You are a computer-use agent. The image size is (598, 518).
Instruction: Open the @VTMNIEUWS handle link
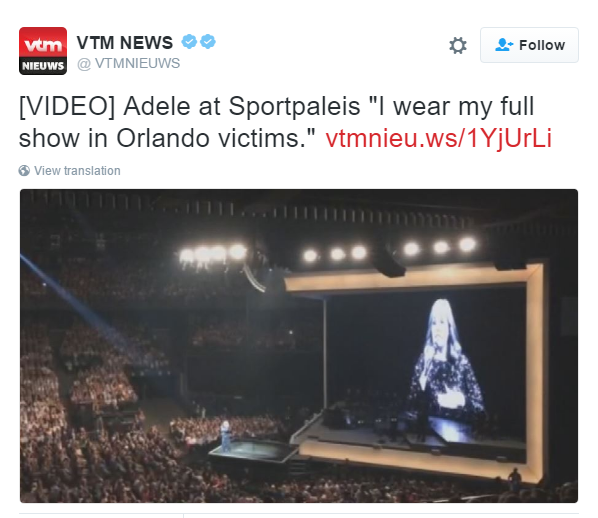pyautogui.click(x=129, y=63)
